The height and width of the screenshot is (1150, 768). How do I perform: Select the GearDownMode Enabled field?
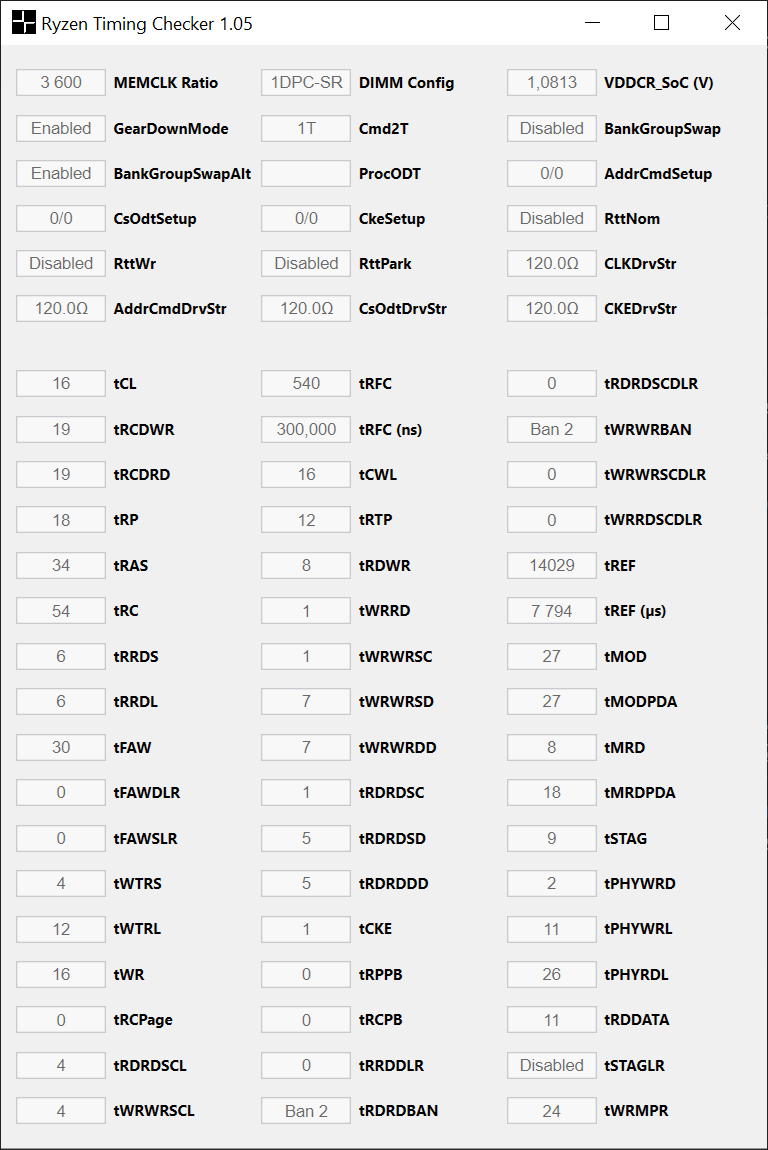coord(61,128)
